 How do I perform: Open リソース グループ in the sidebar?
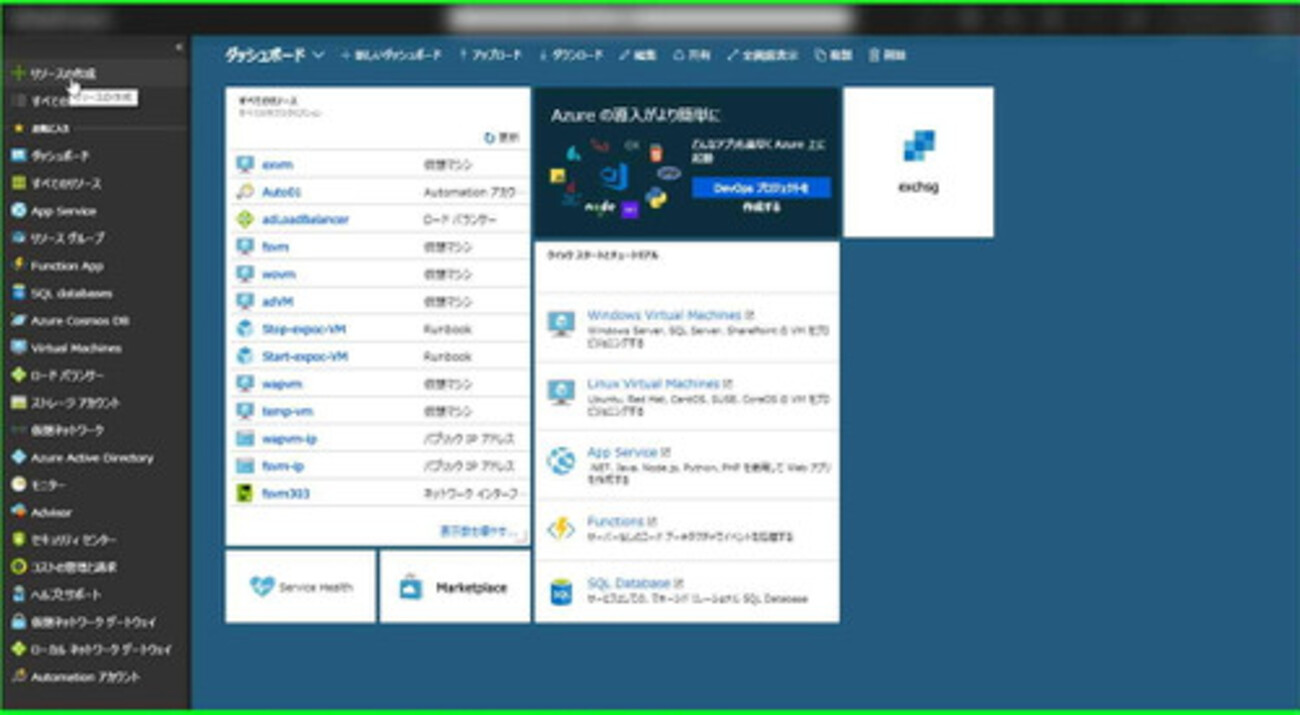pyautogui.click(x=67, y=238)
